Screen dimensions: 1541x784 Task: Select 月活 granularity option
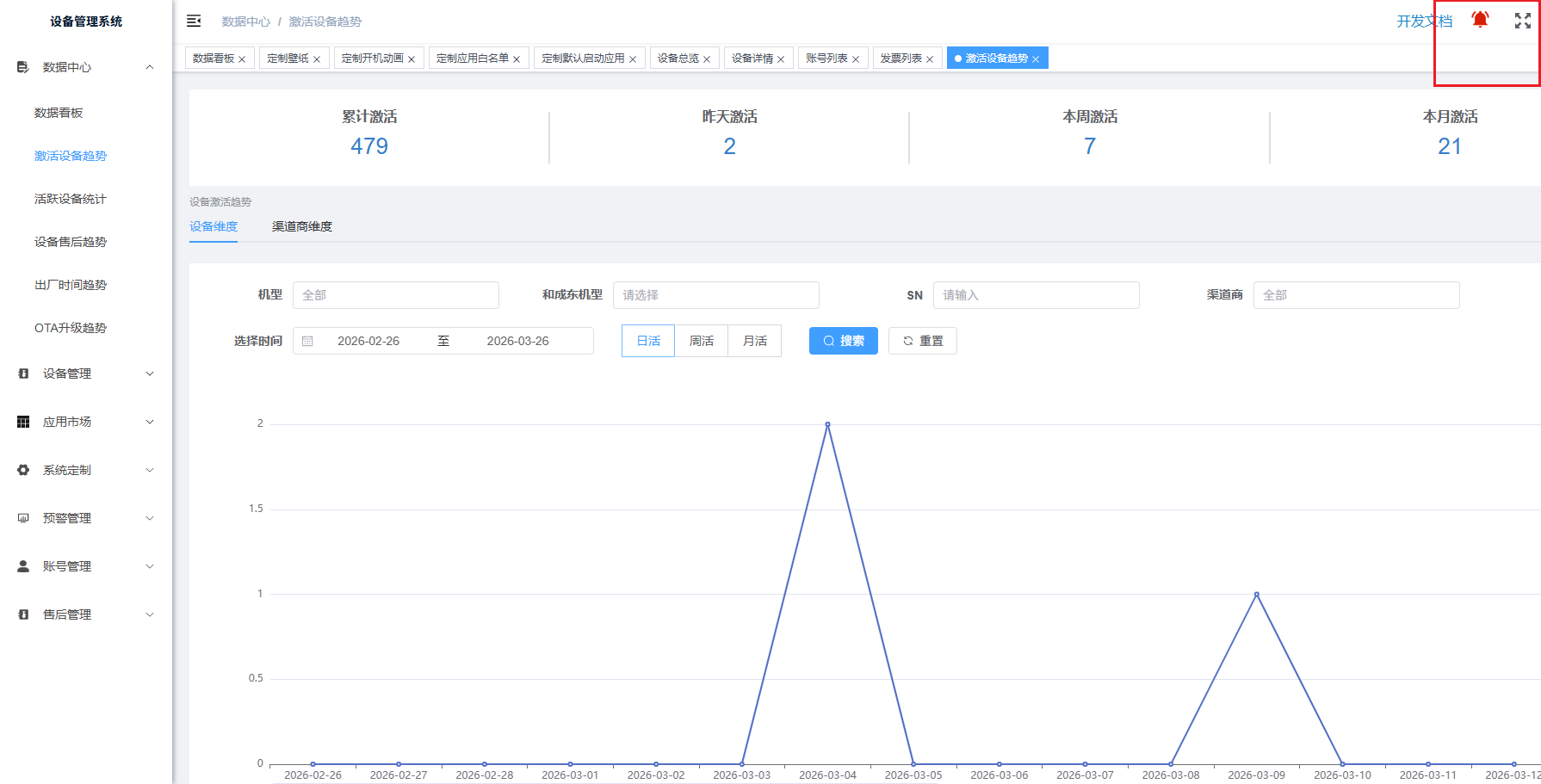(x=755, y=341)
